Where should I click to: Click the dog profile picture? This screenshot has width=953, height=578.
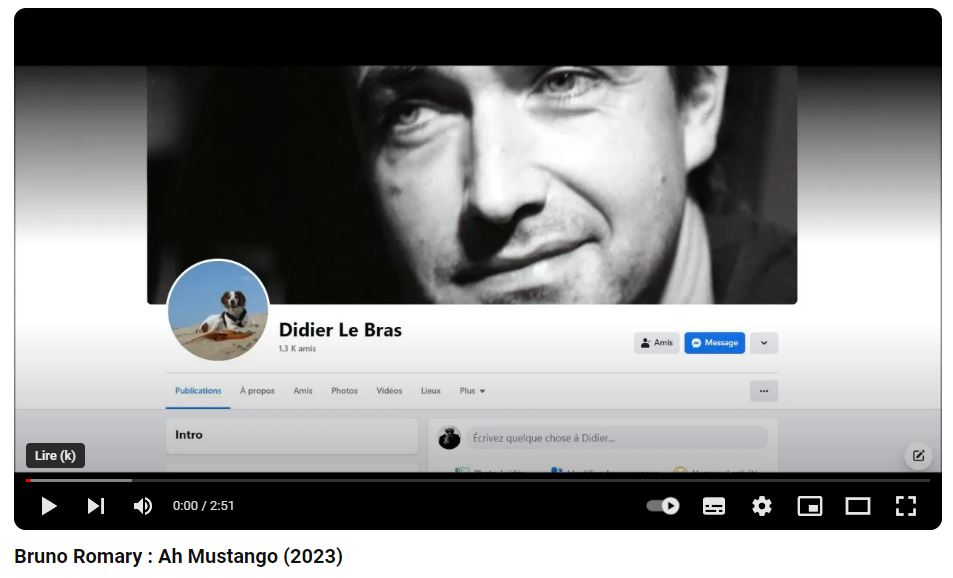[218, 310]
